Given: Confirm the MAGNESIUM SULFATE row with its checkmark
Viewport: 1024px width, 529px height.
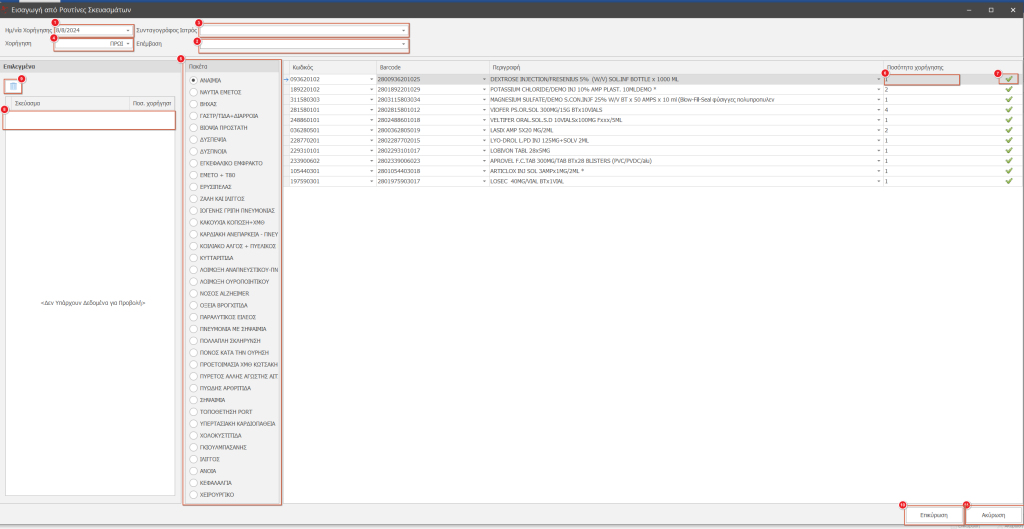Looking at the screenshot, I should [x=1009, y=100].
